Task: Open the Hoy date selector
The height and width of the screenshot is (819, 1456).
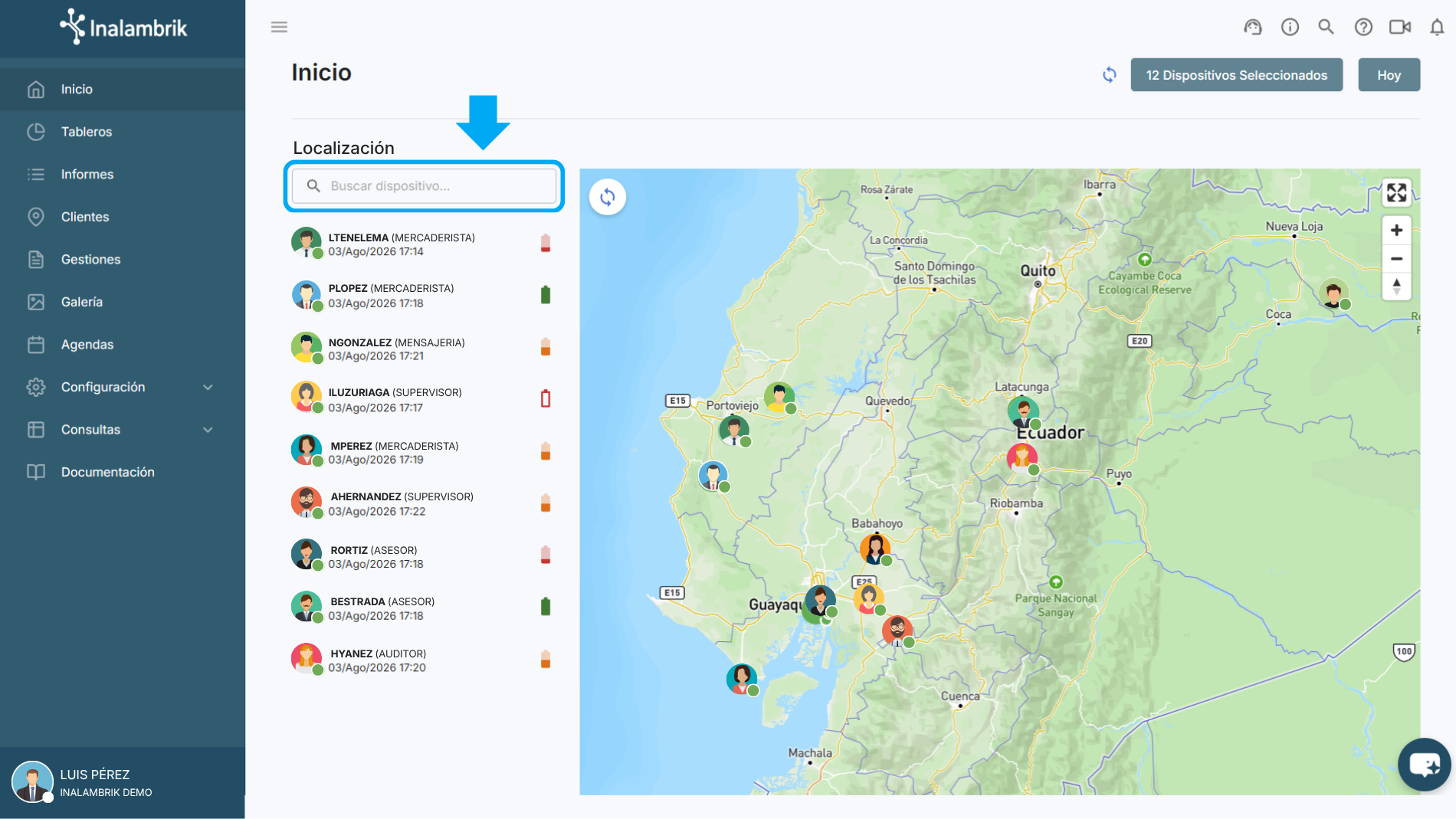Action: click(x=1389, y=75)
